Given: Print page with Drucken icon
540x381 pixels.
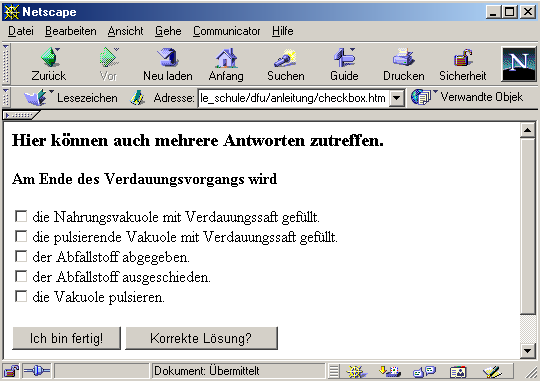Looking at the screenshot, I should pos(404,65).
